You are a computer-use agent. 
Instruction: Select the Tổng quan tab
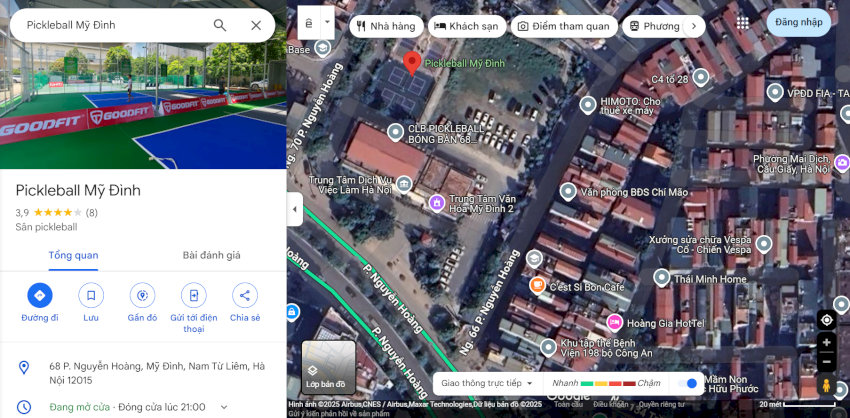74,255
